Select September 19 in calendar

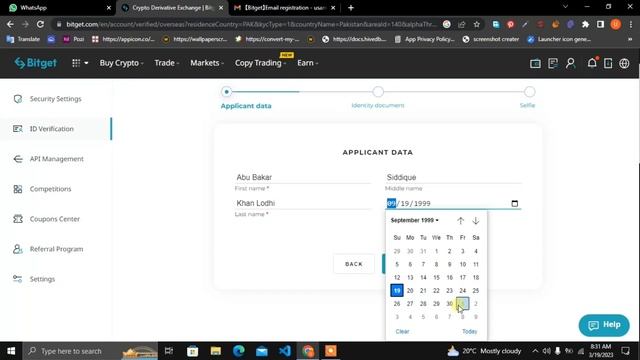(x=397, y=291)
